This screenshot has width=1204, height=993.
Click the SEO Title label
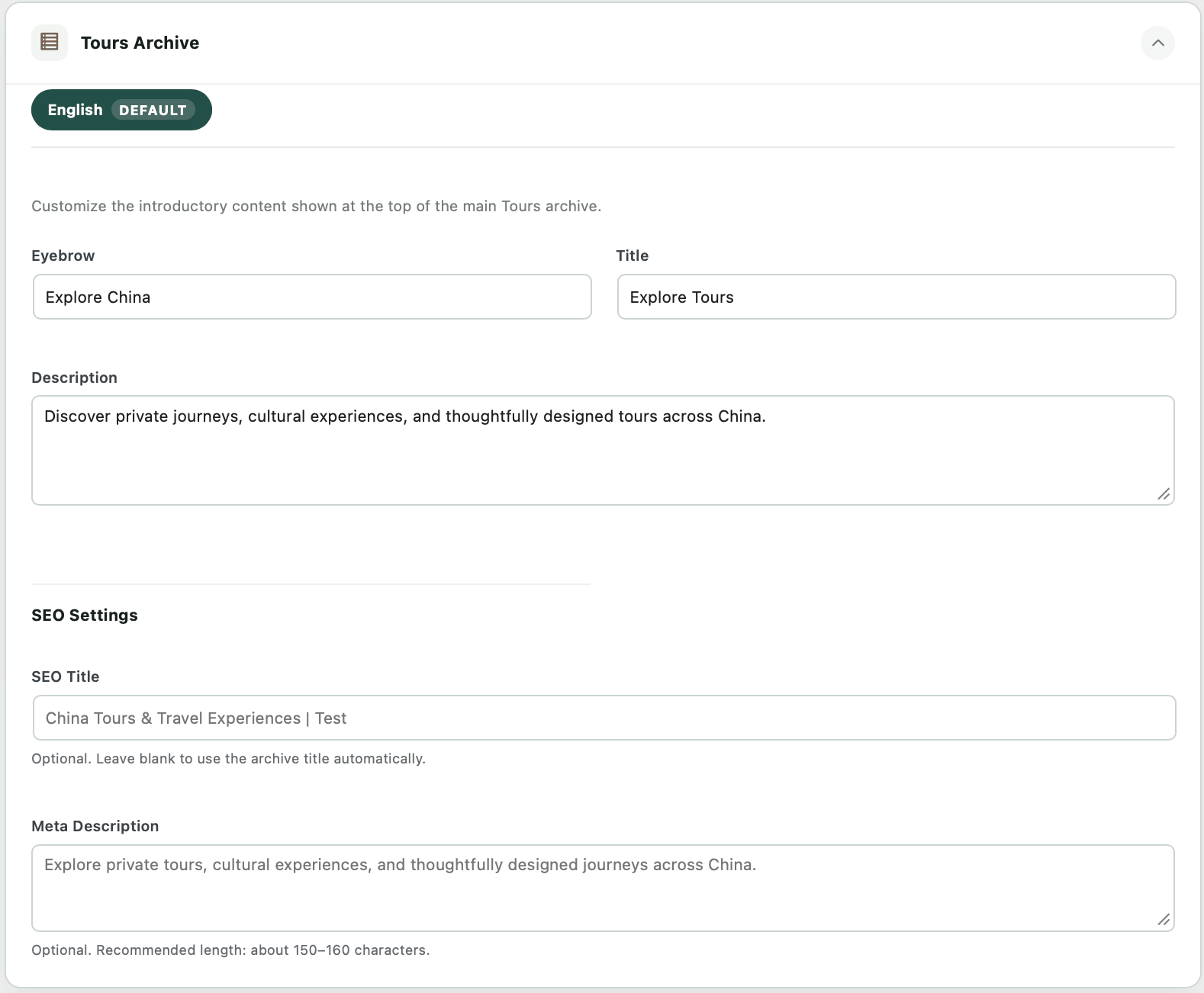point(66,676)
